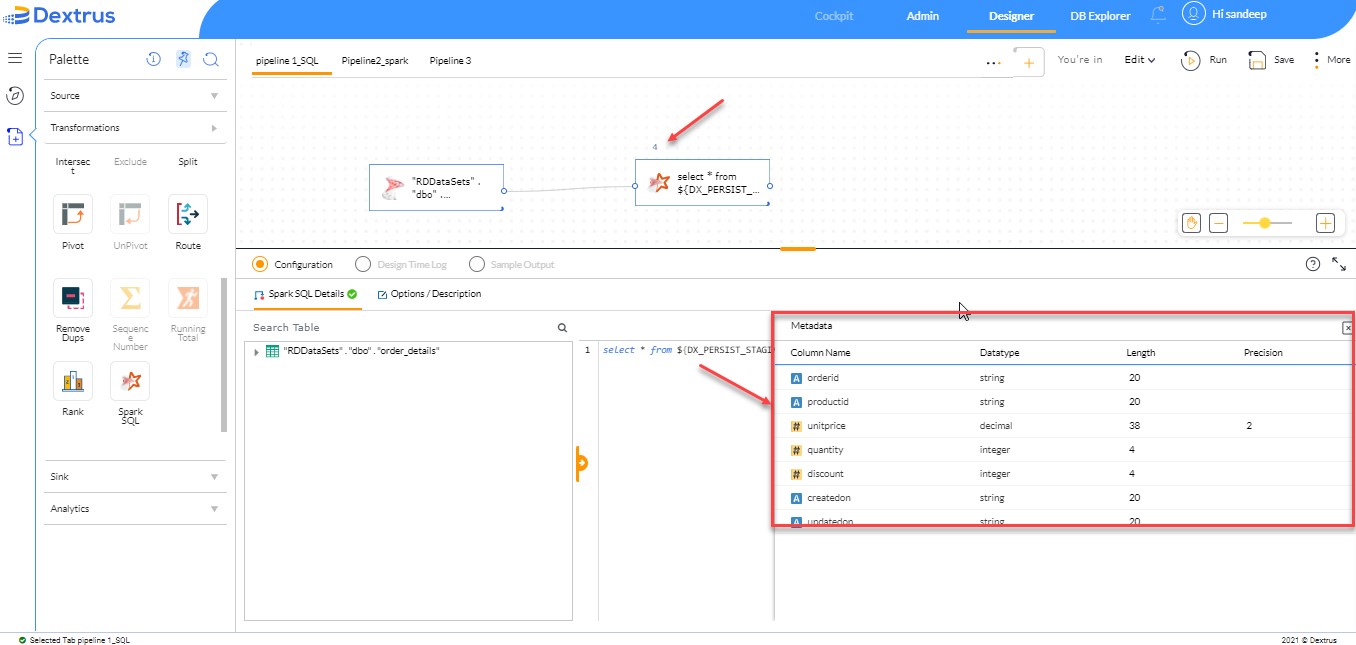Collapse the Transformations palette section
The image size is (1356, 645).
coord(135,128)
